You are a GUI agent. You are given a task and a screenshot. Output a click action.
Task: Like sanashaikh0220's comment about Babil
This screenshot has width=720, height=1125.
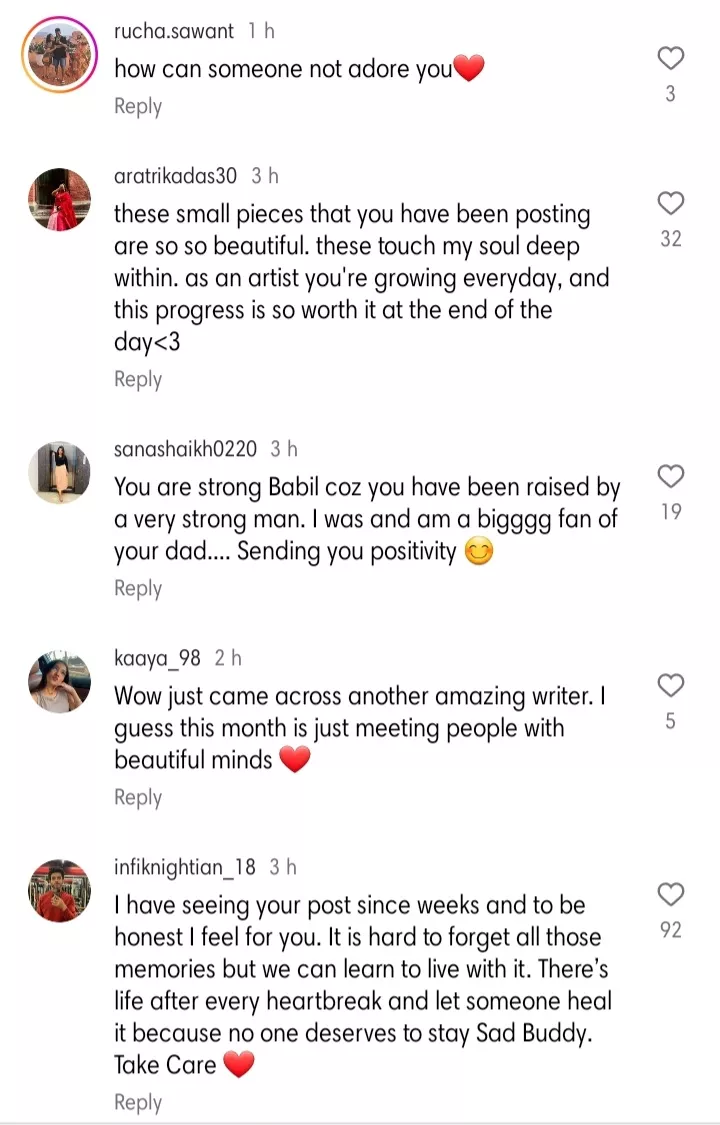(x=670, y=476)
